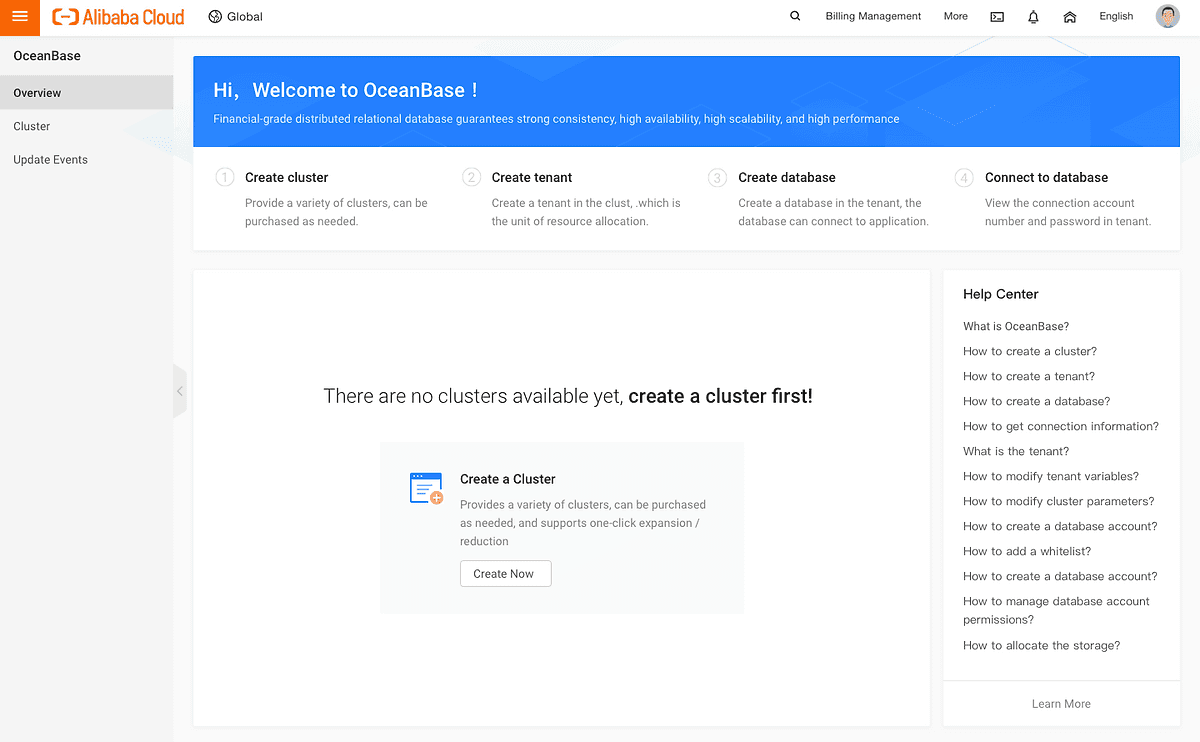
Task: Open the orange hamburger menu
Action: click(20, 16)
